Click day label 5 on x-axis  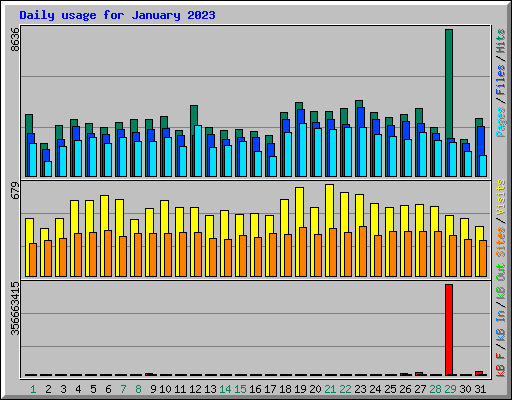pos(93,389)
